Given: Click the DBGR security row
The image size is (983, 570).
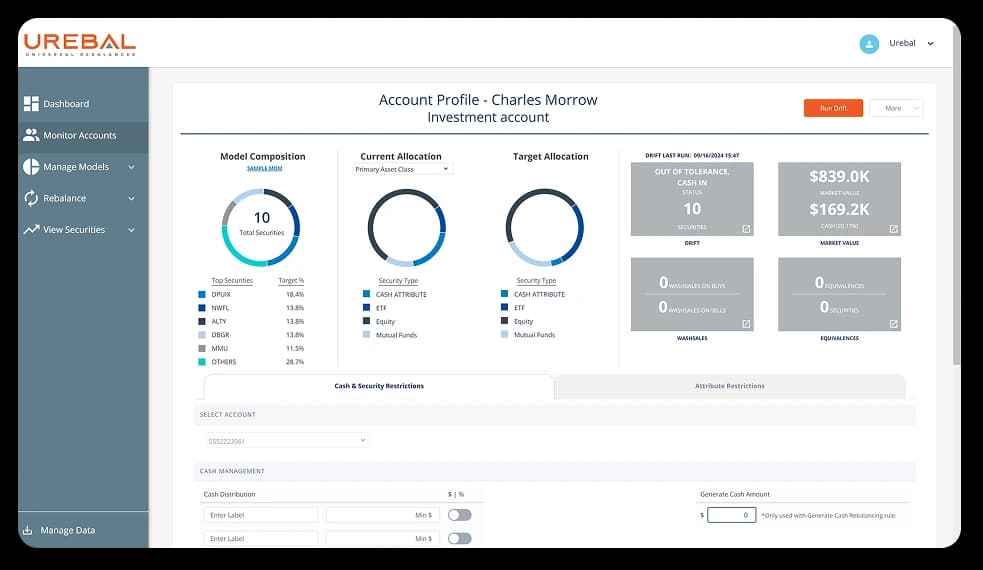Looking at the screenshot, I should tap(251, 335).
